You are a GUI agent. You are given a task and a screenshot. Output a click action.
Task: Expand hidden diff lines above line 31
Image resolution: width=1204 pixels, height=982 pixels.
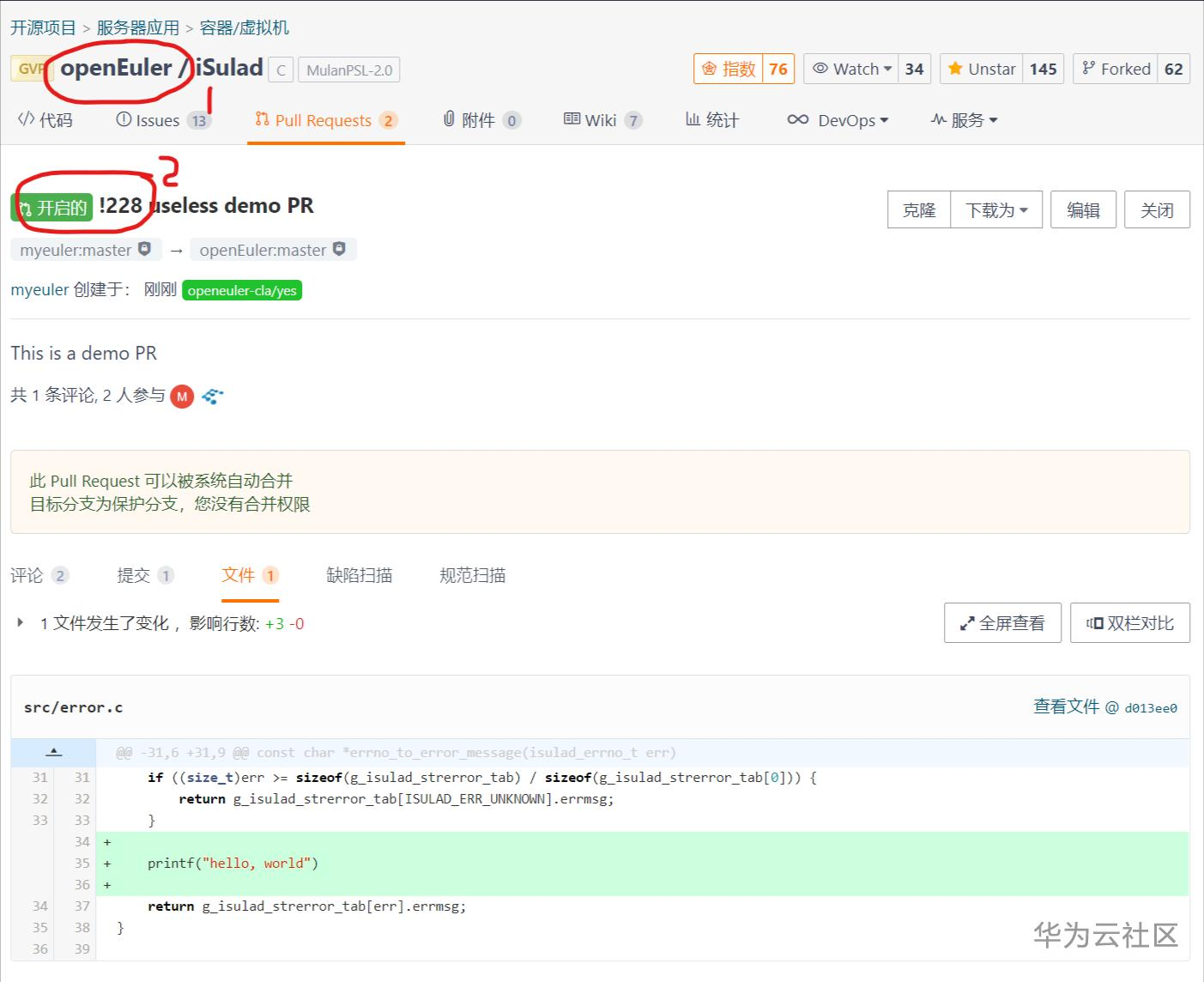tap(53, 752)
